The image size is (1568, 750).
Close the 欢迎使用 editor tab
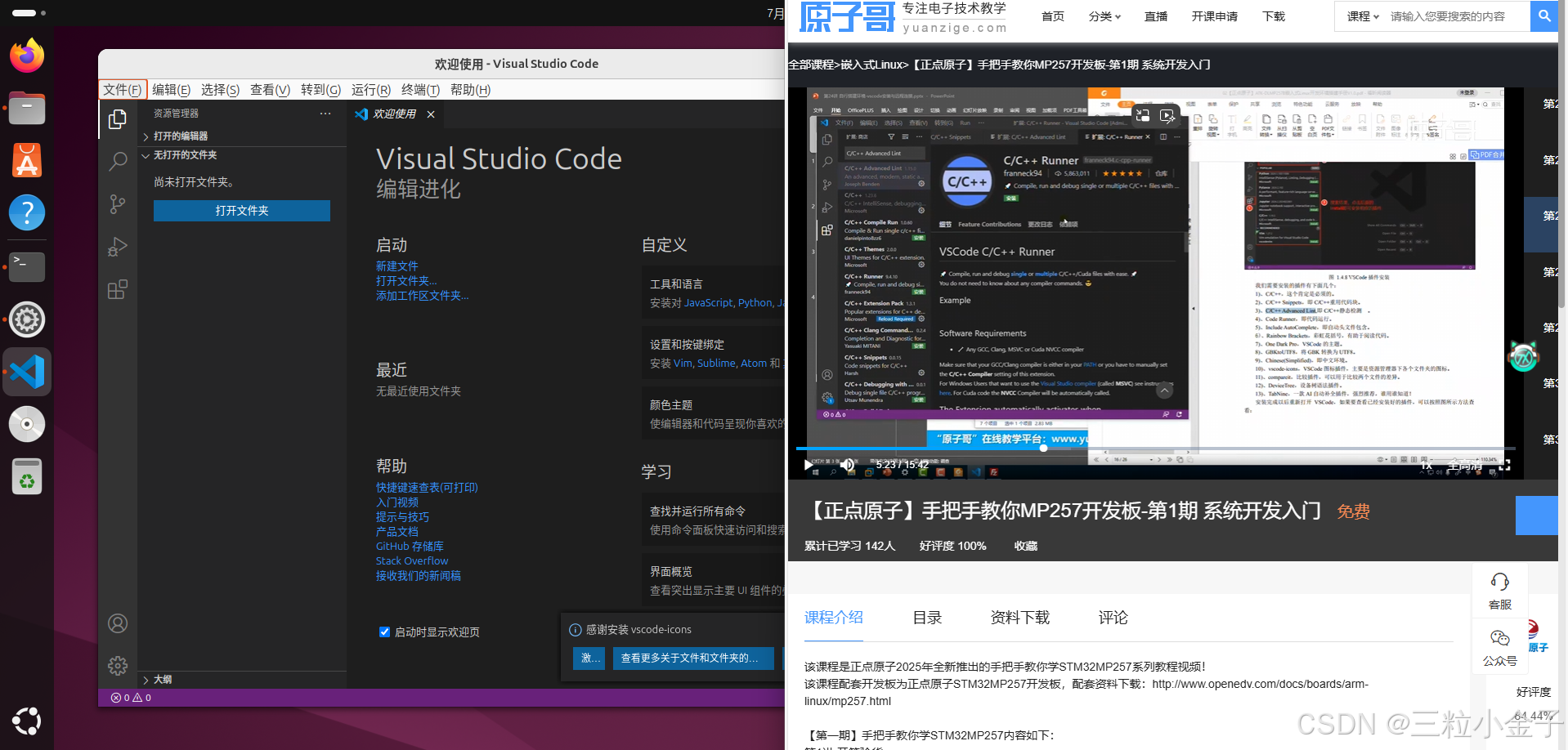(431, 114)
